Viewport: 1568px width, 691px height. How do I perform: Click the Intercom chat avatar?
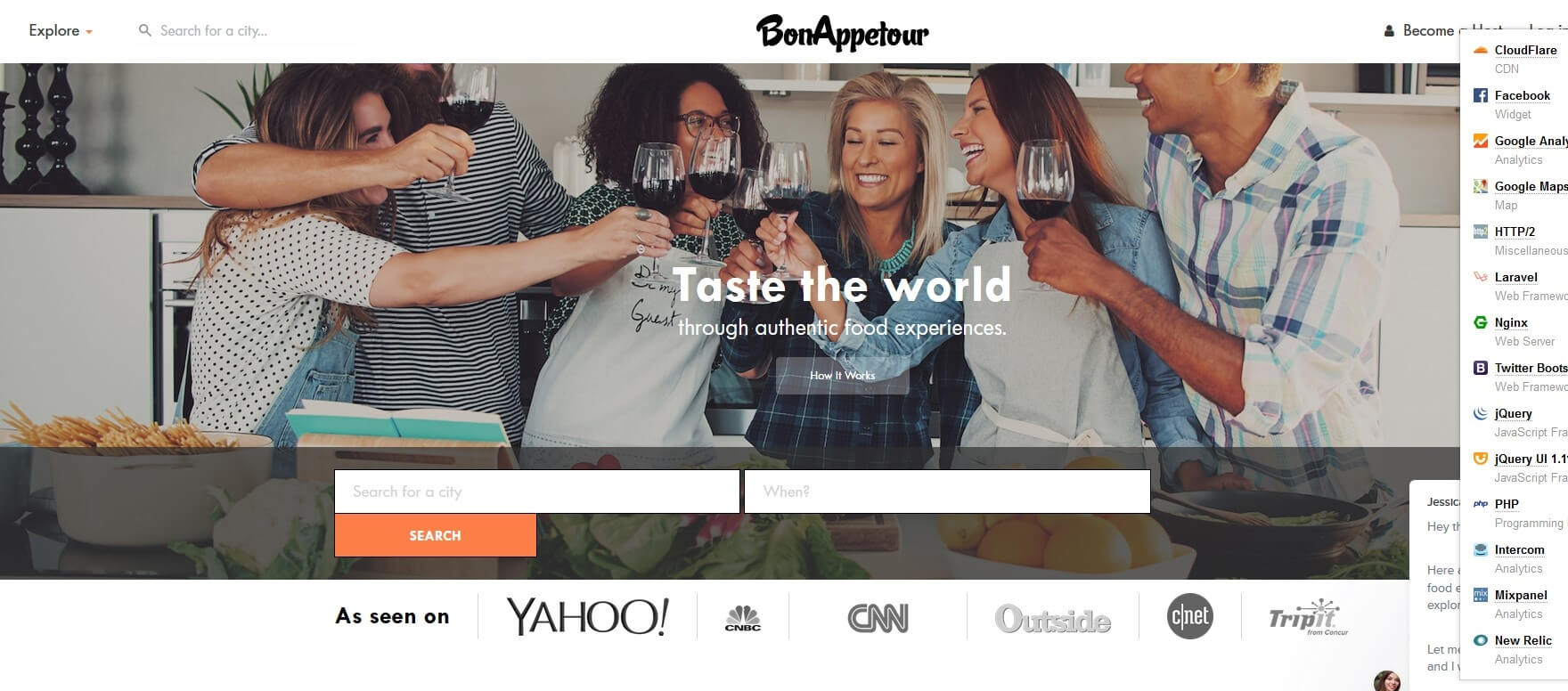(1387, 682)
